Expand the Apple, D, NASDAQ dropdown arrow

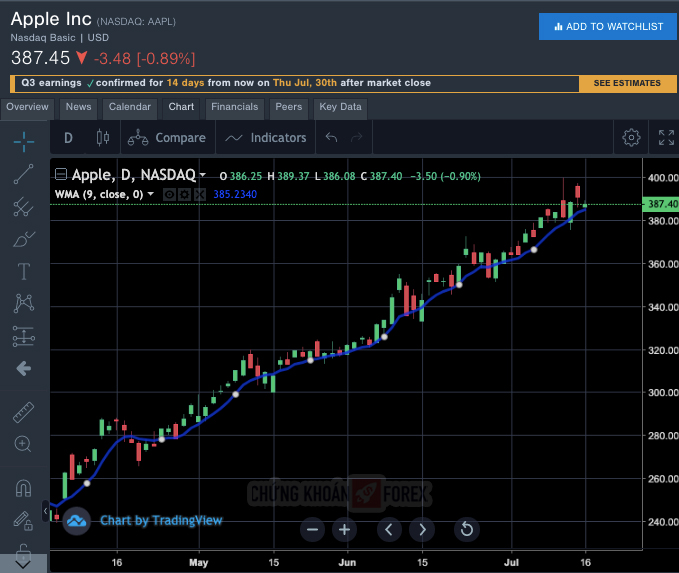202,175
